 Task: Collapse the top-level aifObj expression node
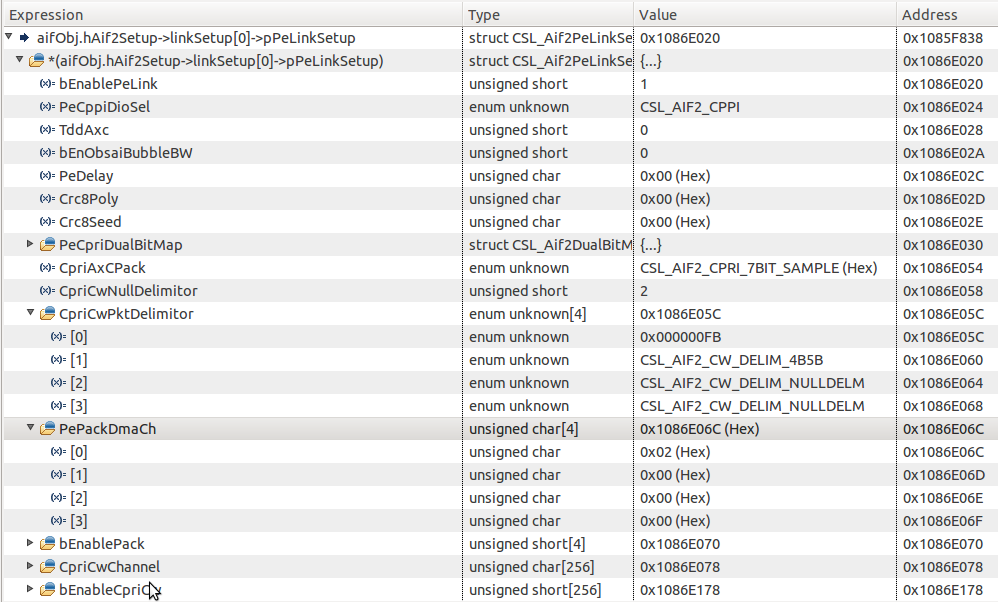pos(9,38)
